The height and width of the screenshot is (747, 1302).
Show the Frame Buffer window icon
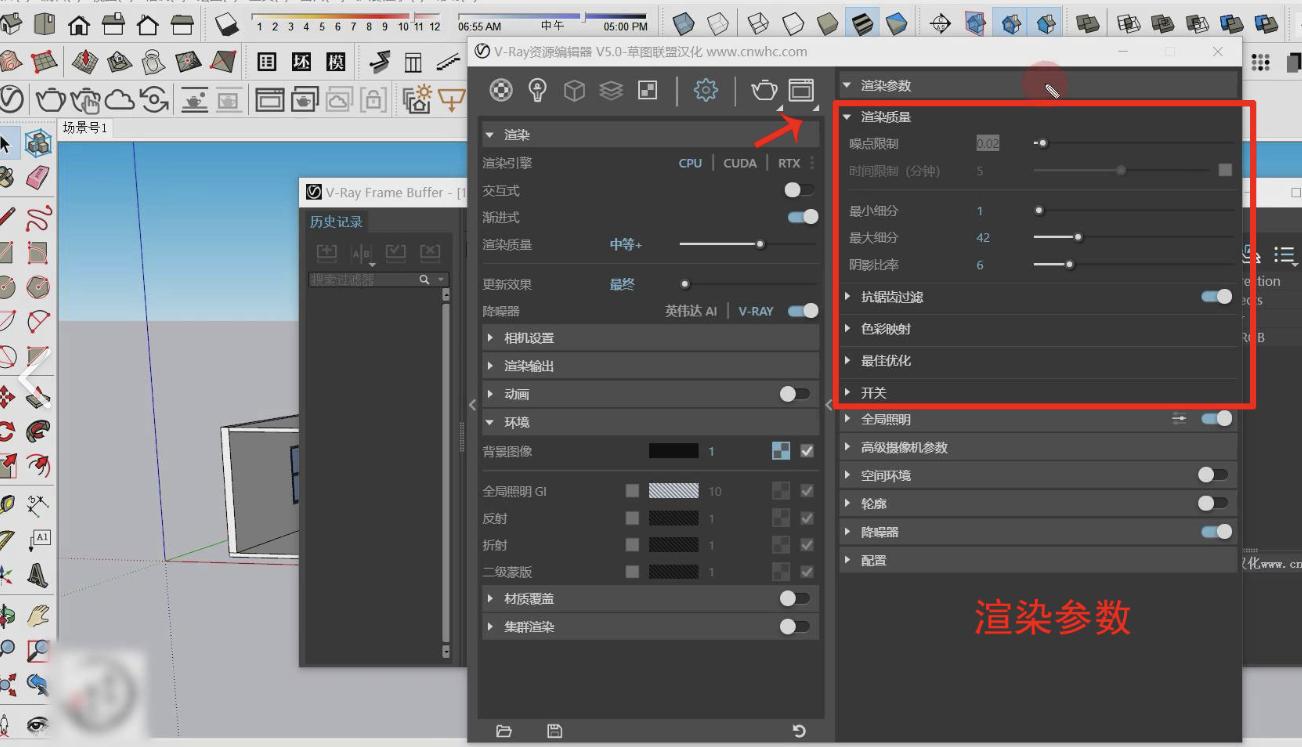[x=801, y=91]
